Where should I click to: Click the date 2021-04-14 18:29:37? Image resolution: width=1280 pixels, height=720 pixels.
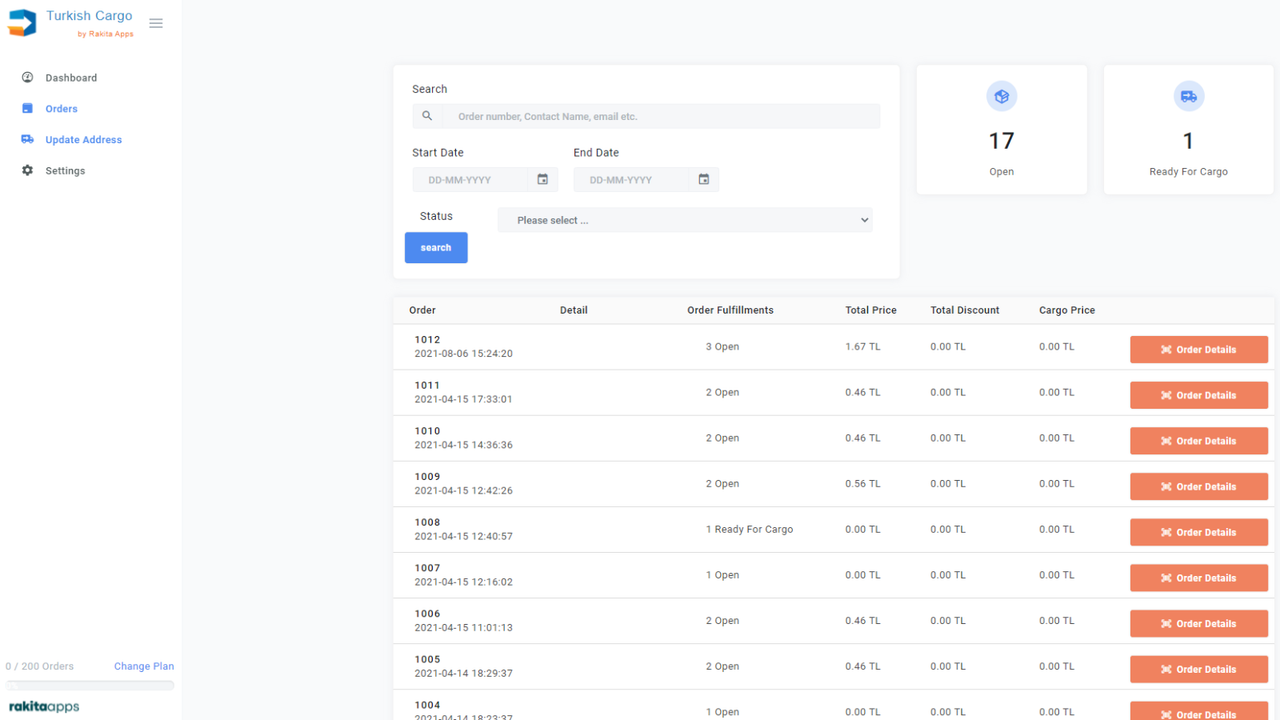coord(463,673)
